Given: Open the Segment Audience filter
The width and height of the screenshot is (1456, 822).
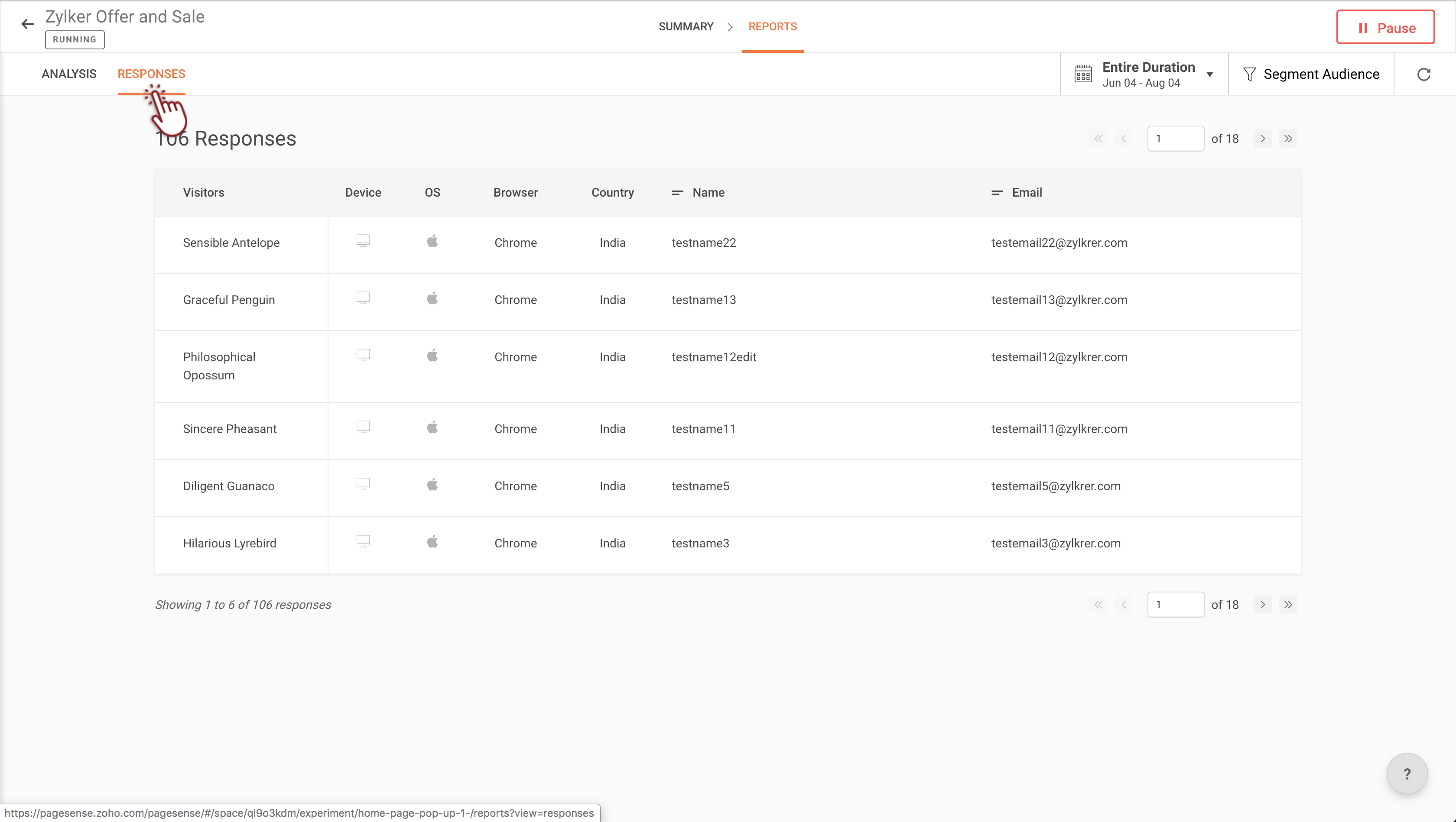Looking at the screenshot, I should (1320, 74).
